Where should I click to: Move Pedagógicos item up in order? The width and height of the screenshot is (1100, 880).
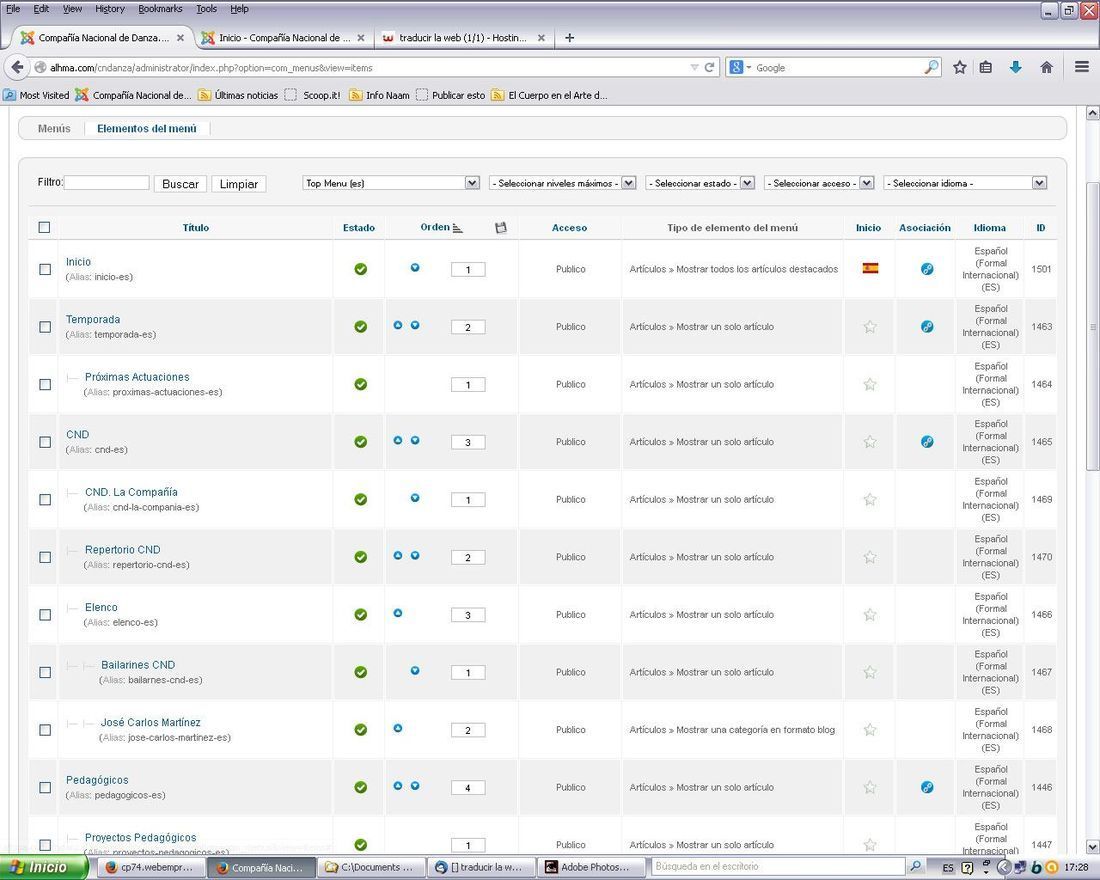click(398, 785)
